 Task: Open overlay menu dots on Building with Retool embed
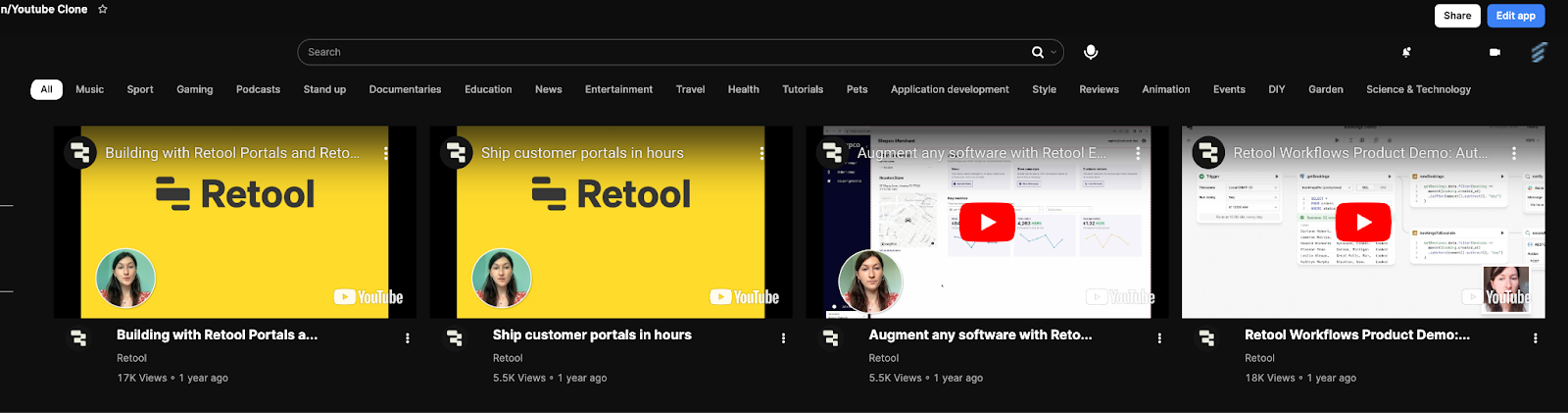pyautogui.click(x=385, y=153)
